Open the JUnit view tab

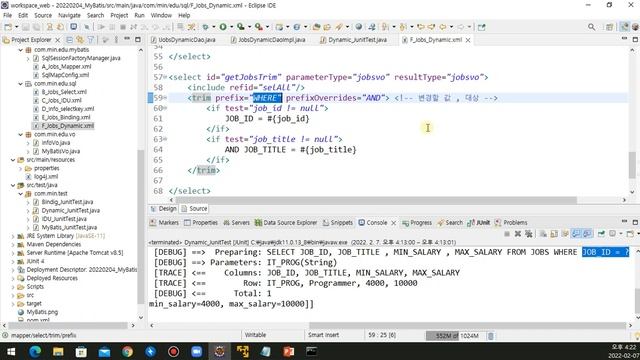479,222
